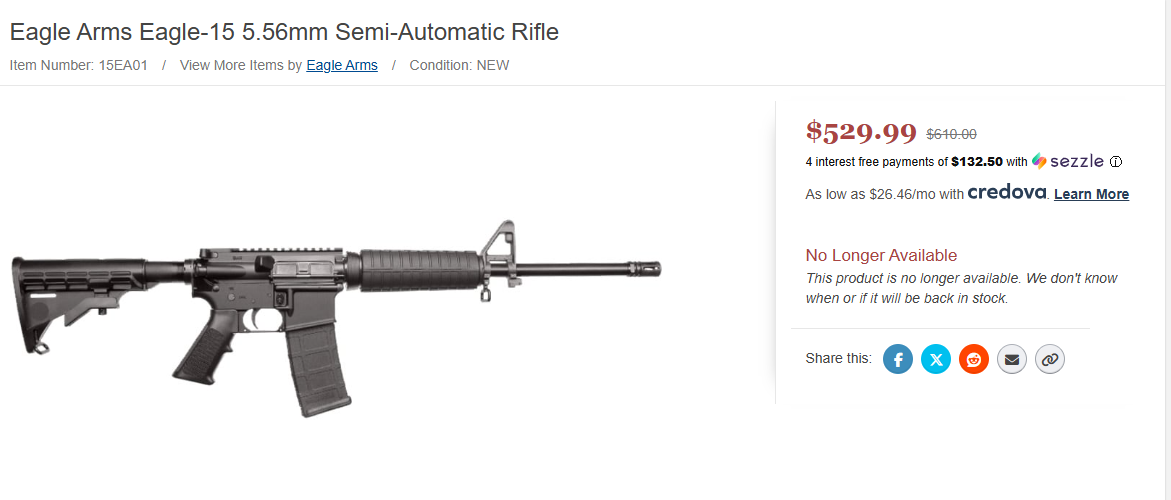Image resolution: width=1171 pixels, height=500 pixels.
Task: Click the $132.50 Sezzle payment amount
Action: (x=977, y=162)
